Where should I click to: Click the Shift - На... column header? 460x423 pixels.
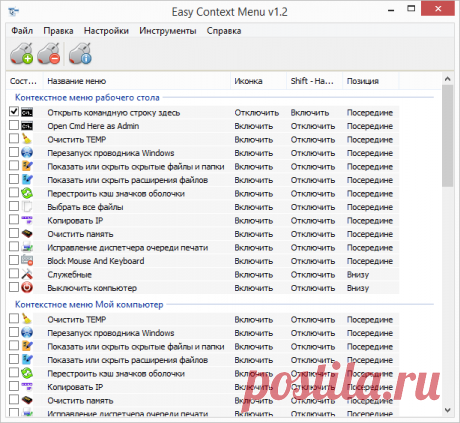314,81
